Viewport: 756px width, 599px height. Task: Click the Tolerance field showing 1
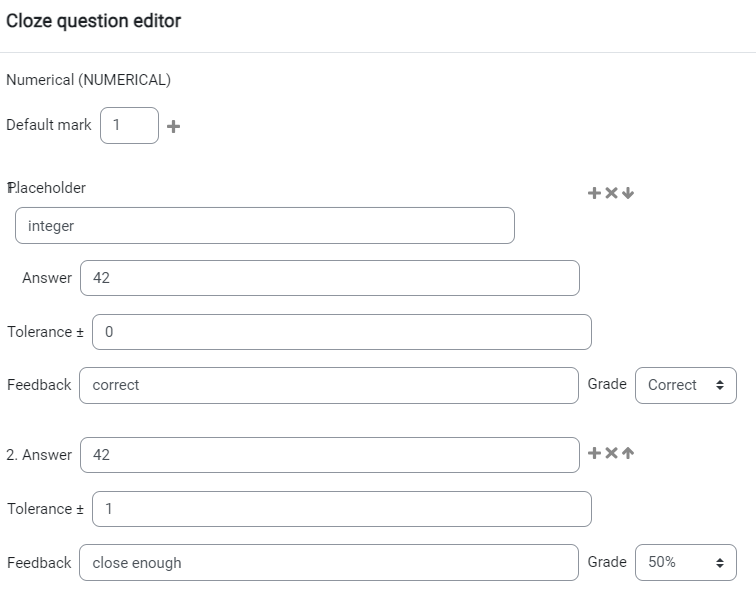point(342,509)
